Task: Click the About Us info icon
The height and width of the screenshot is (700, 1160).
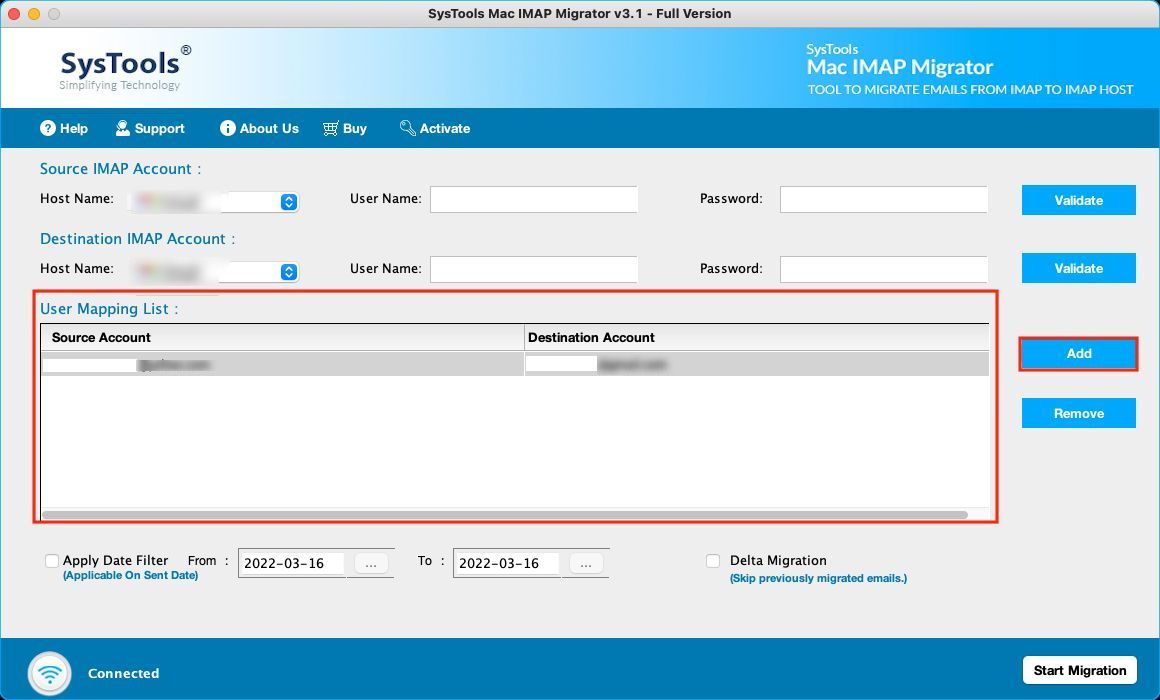Action: 228,128
